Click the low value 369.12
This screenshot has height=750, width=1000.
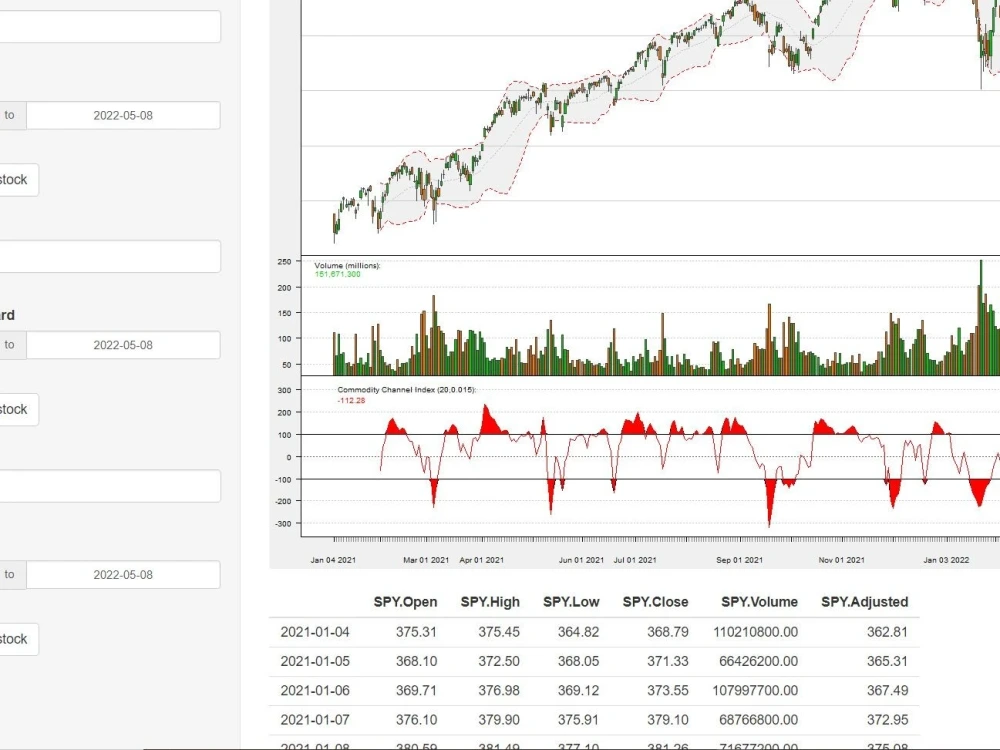click(578, 691)
